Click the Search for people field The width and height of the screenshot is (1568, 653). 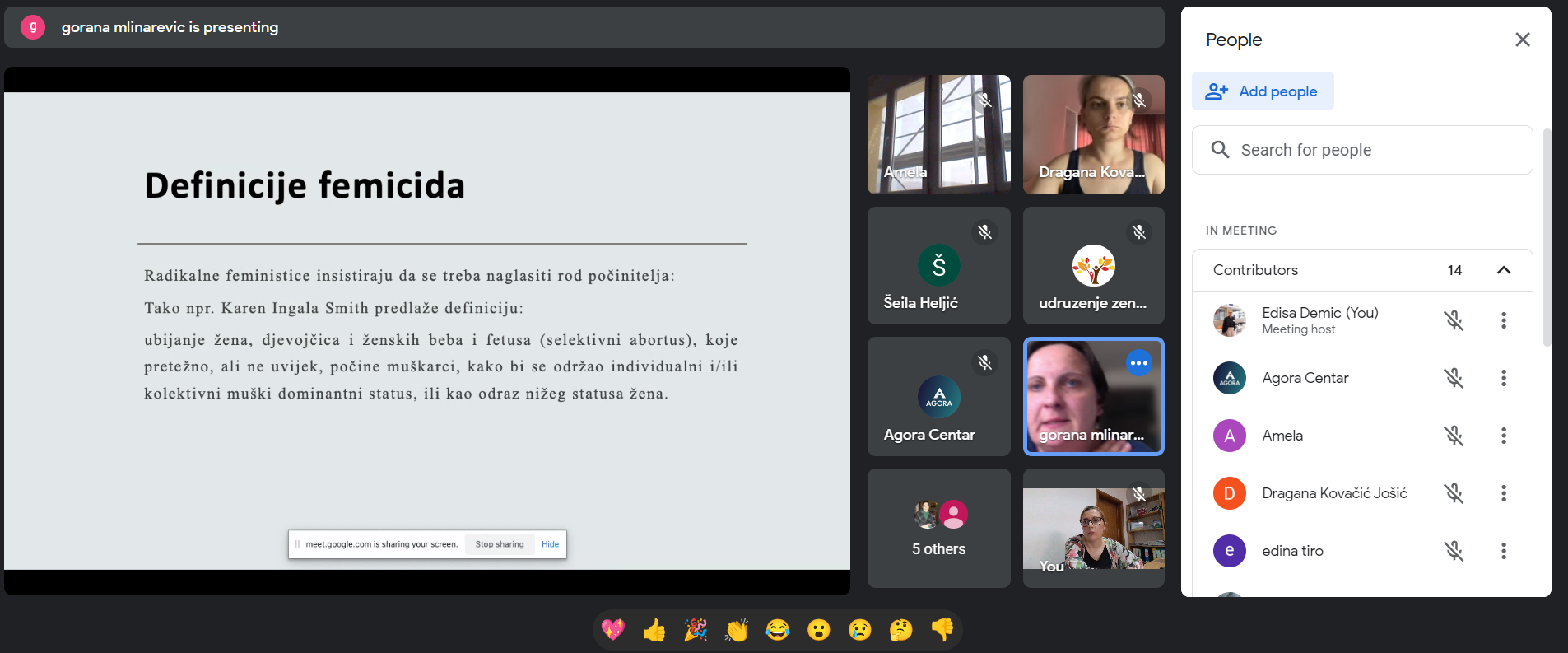point(1362,150)
